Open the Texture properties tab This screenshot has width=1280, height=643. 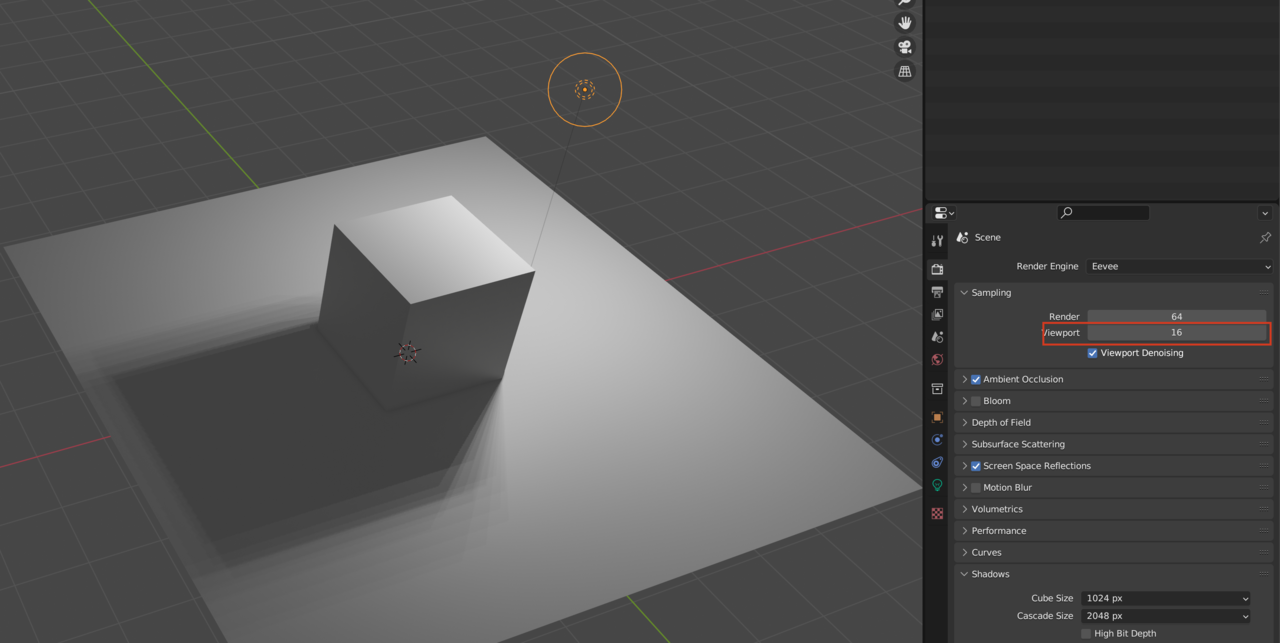click(x=937, y=513)
